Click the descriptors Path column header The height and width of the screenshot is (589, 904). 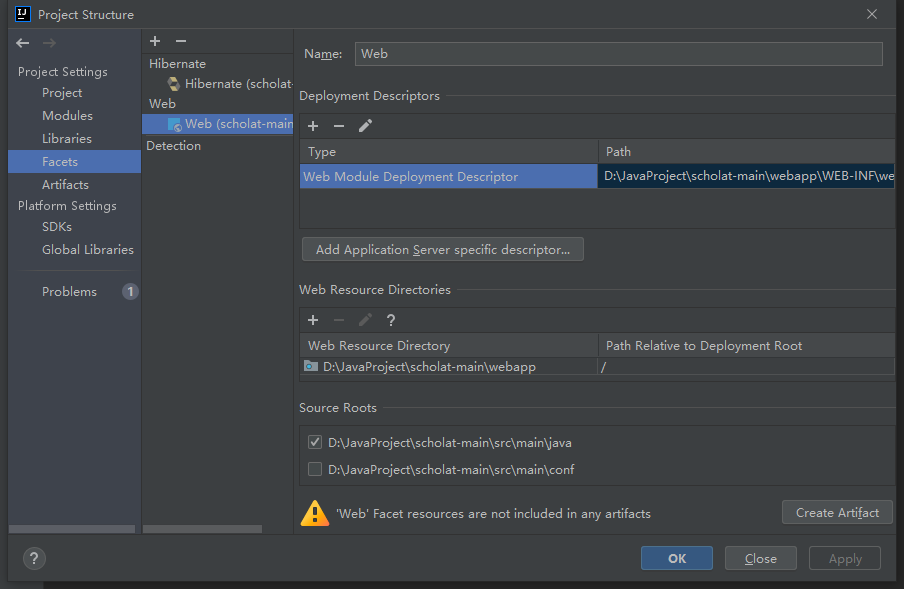(746, 152)
